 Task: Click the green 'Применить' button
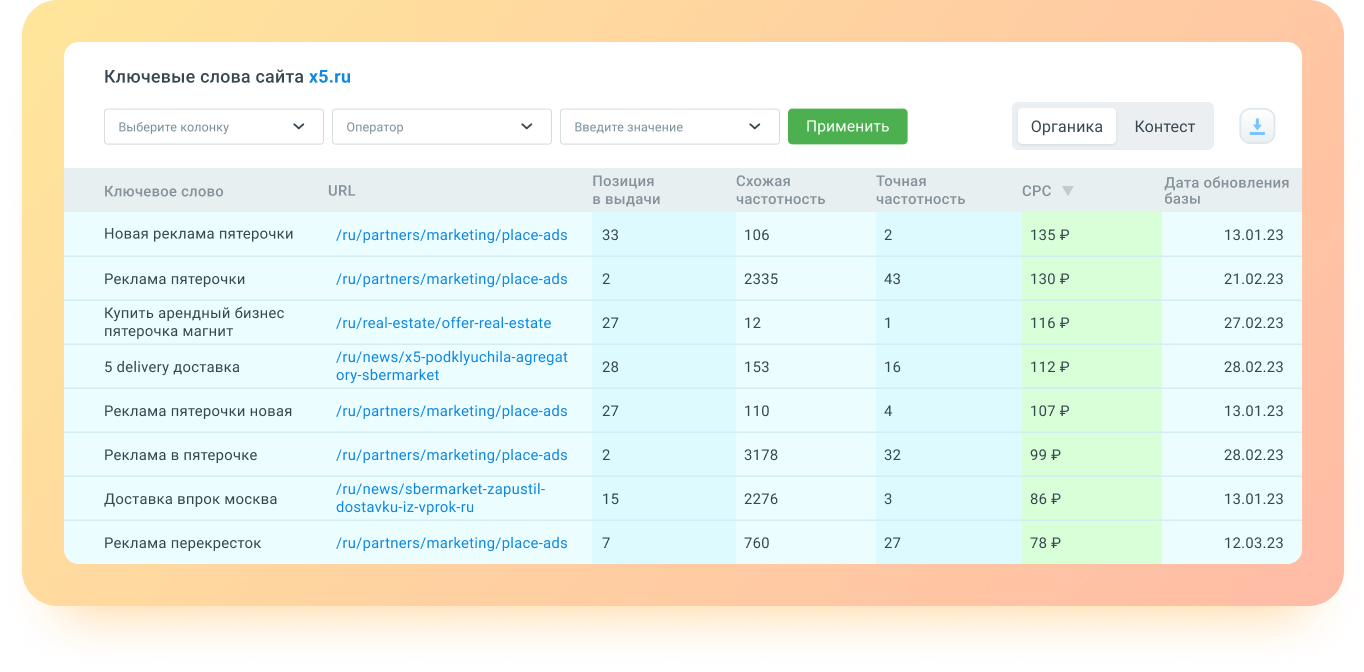848,126
